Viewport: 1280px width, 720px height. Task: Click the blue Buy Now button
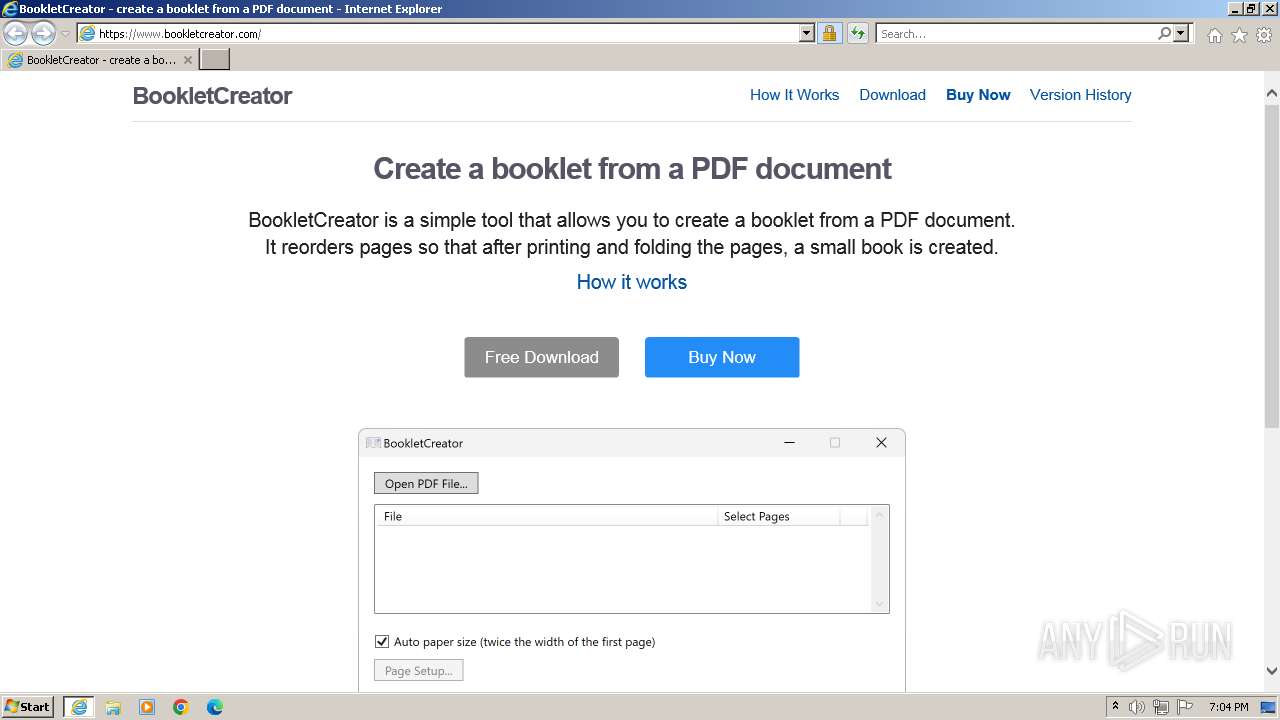pyautogui.click(x=722, y=357)
